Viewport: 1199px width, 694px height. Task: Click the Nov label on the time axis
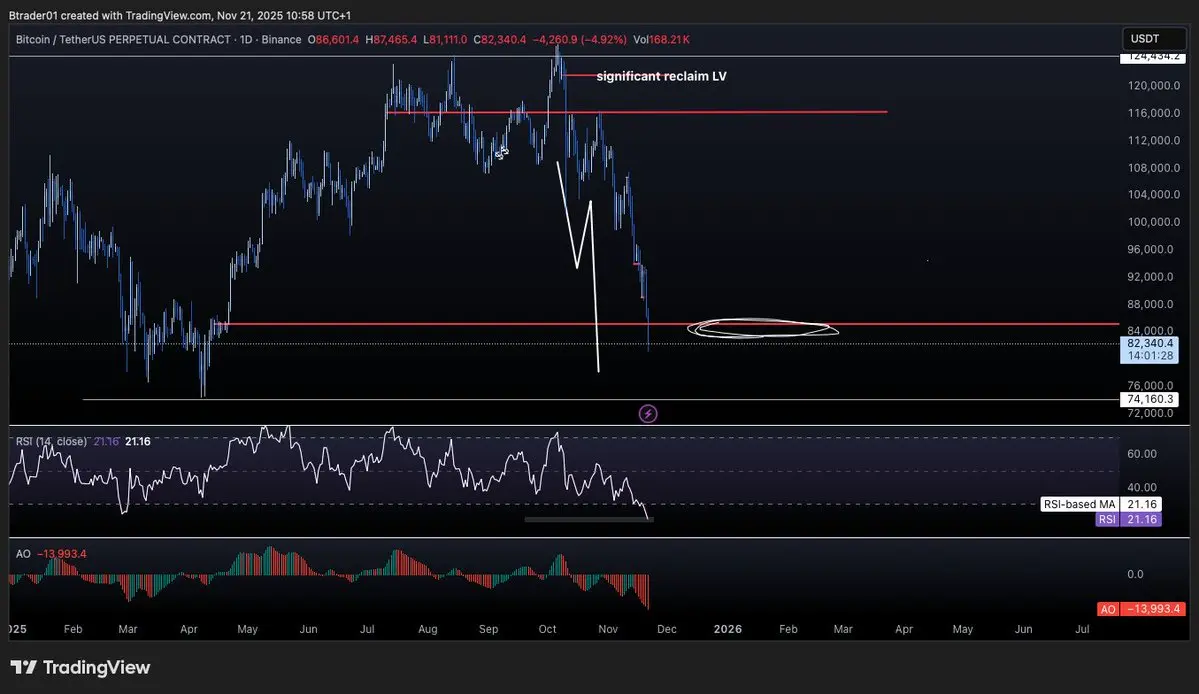(608, 629)
